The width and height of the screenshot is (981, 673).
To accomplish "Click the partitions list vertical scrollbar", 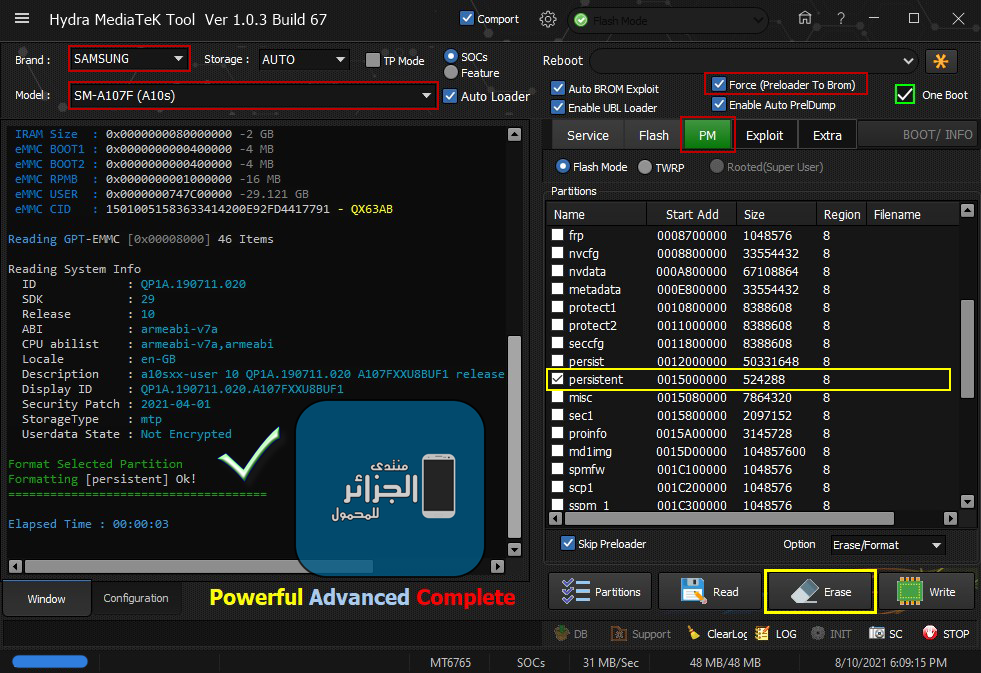I will (x=967, y=350).
